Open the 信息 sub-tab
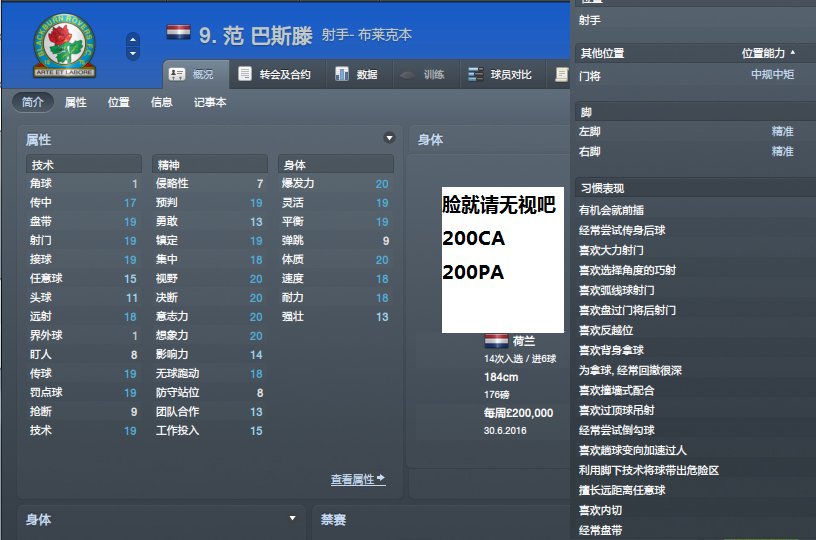The image size is (816, 540). click(x=161, y=102)
